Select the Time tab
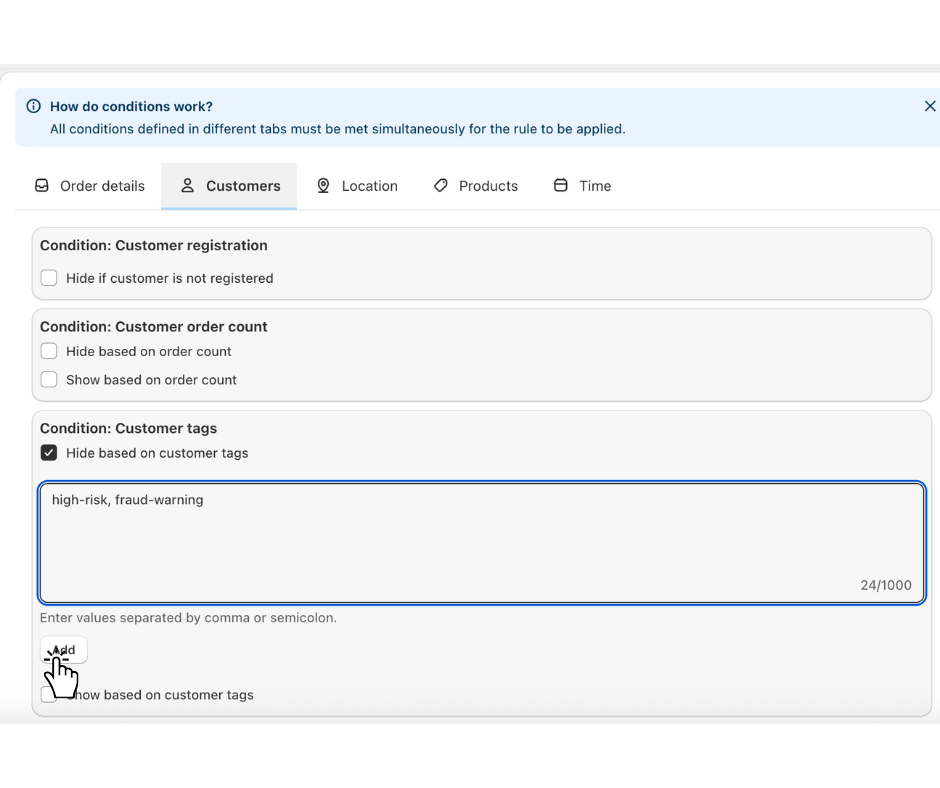Image resolution: width=940 pixels, height=788 pixels. point(582,186)
